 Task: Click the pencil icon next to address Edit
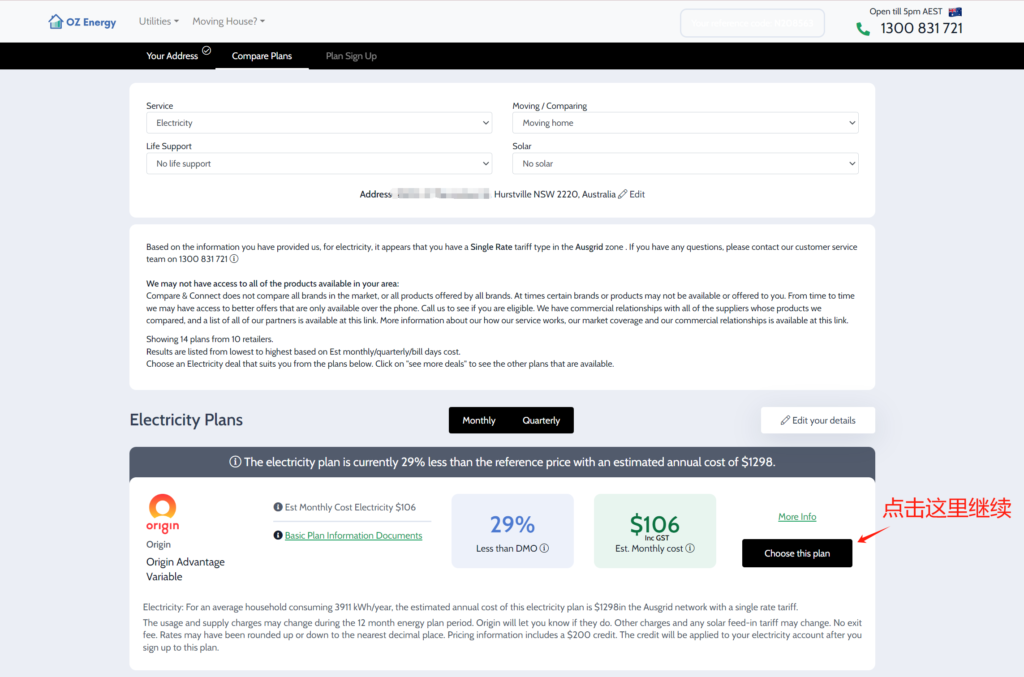[622, 194]
